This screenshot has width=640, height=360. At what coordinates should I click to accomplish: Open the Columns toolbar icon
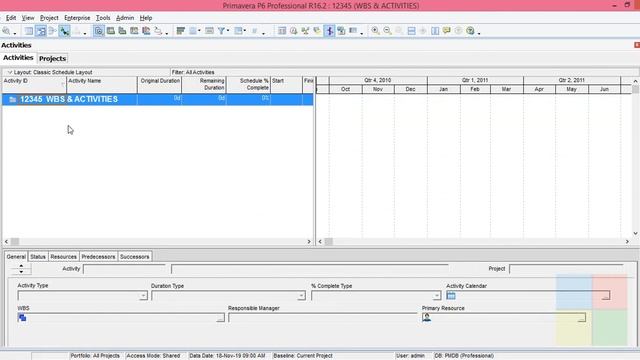click(x=193, y=31)
